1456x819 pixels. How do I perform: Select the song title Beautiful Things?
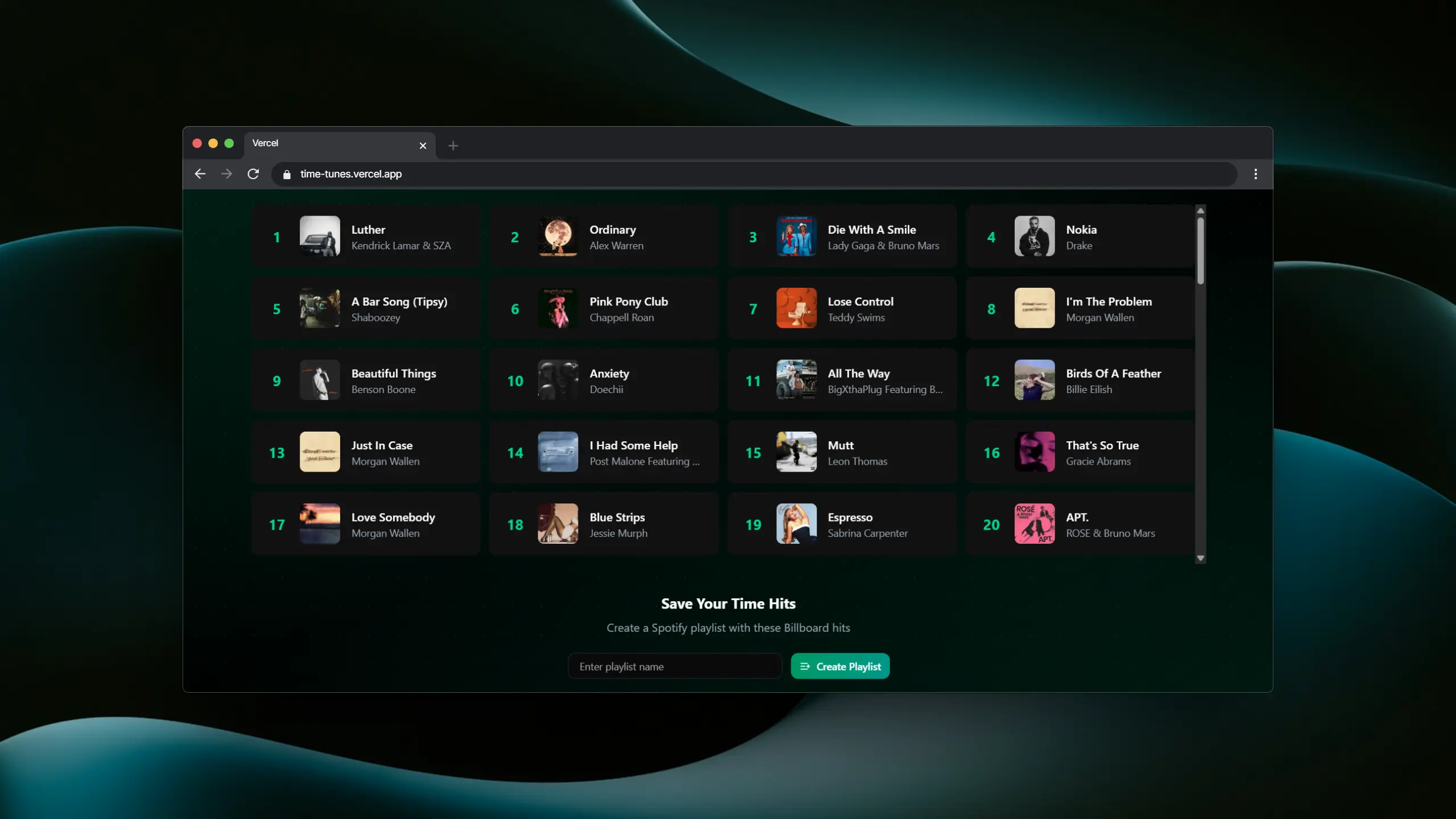pyautogui.click(x=394, y=374)
